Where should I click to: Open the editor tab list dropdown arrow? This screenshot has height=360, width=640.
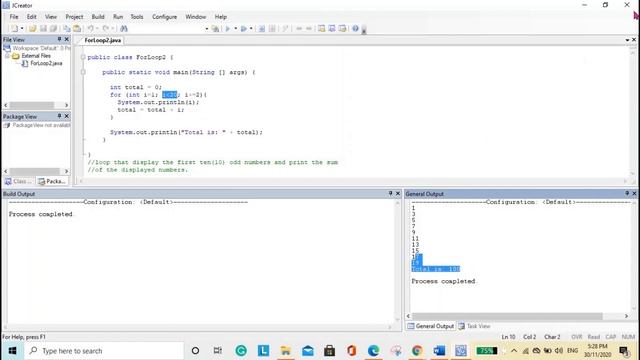[627, 40]
